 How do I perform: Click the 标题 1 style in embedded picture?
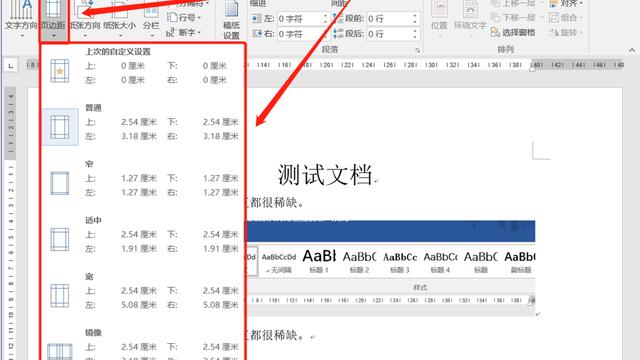tap(319, 261)
